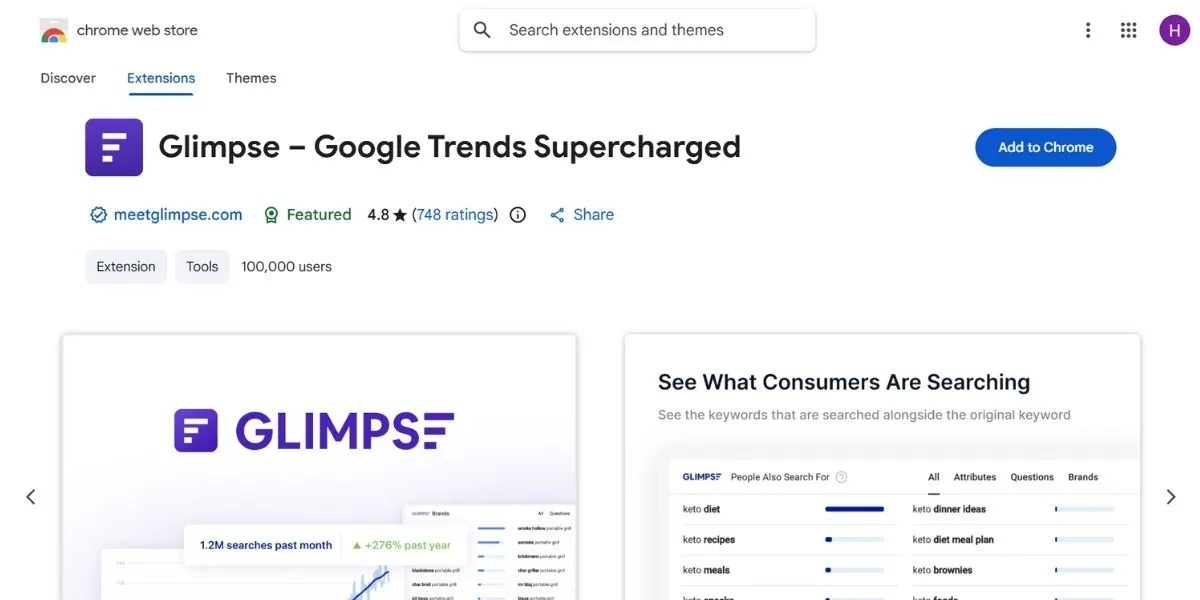
Task: Open the Discover tab
Action: click(67, 78)
